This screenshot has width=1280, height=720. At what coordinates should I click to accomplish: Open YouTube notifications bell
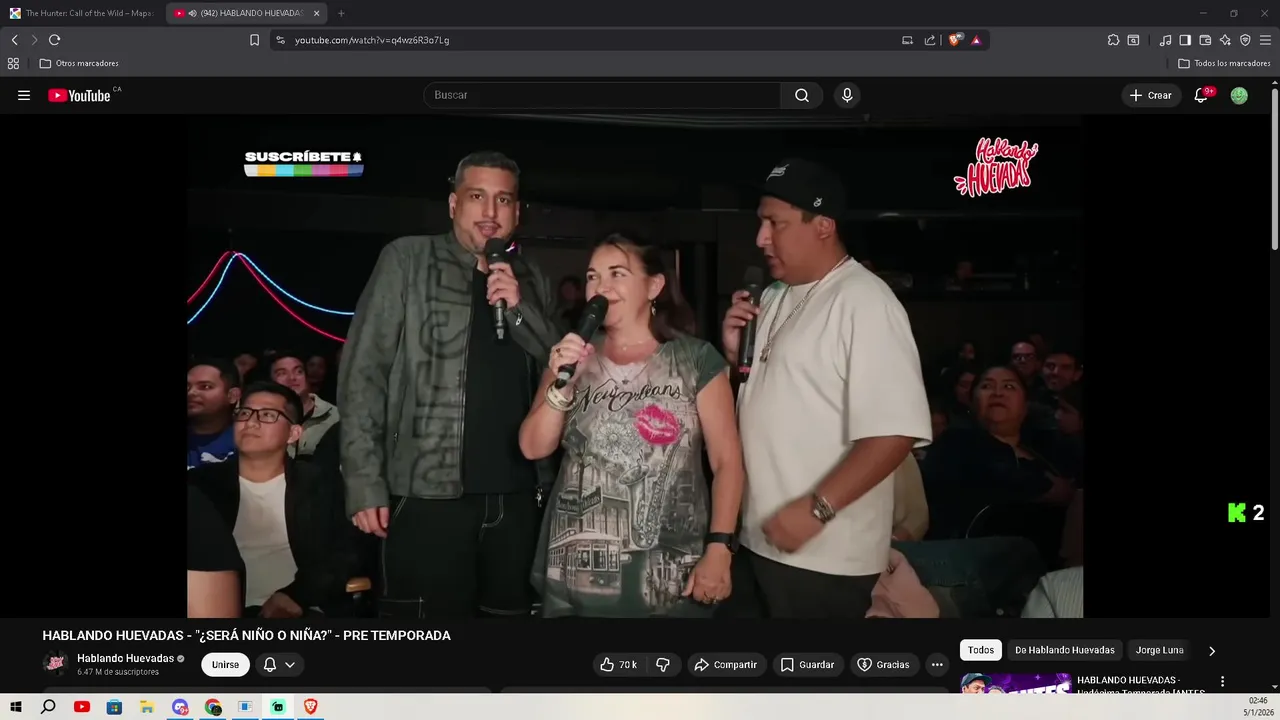click(1201, 95)
